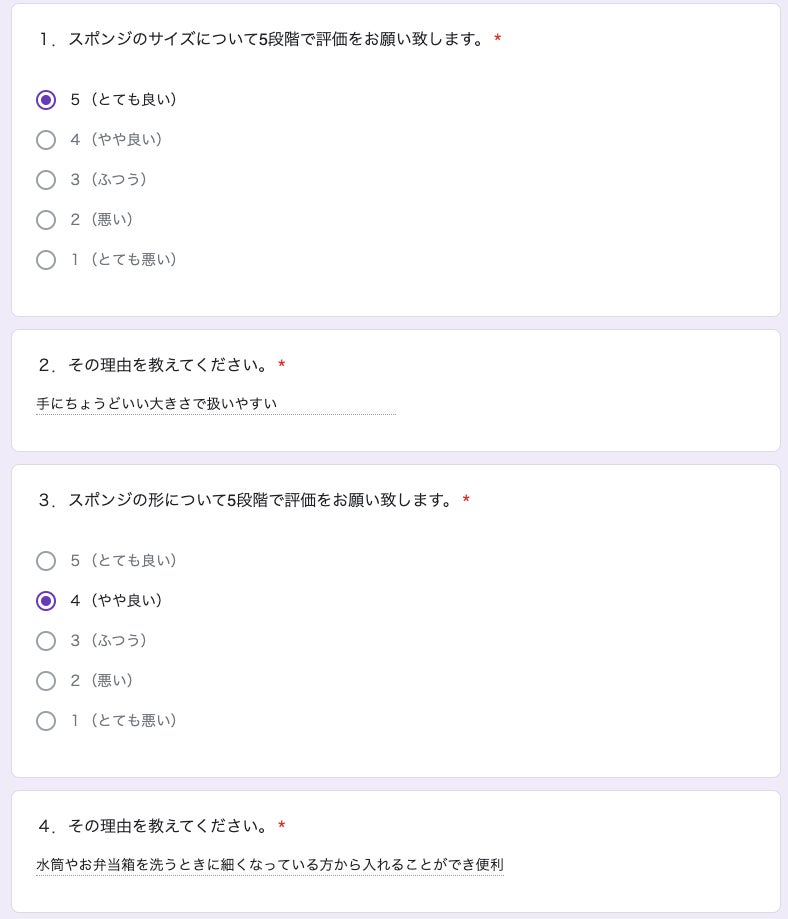The image size is (788, 919).
Task: Select '1 (とても悪い)' for sponge size question
Action: pyautogui.click(x=46, y=260)
